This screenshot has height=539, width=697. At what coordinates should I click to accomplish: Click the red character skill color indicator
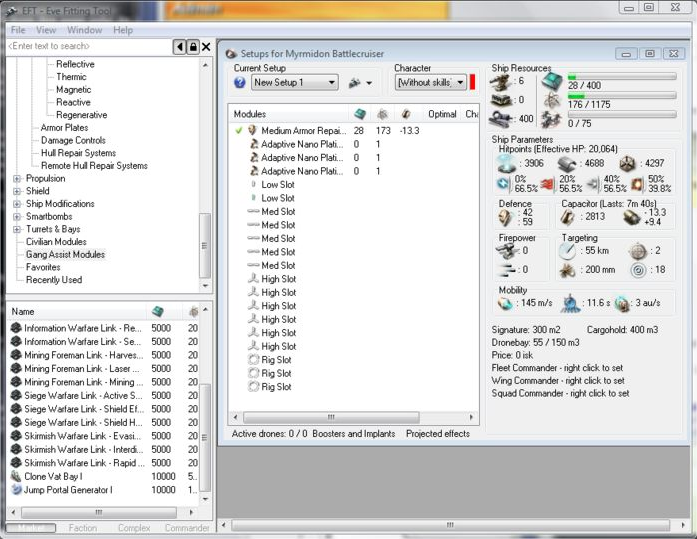472,82
